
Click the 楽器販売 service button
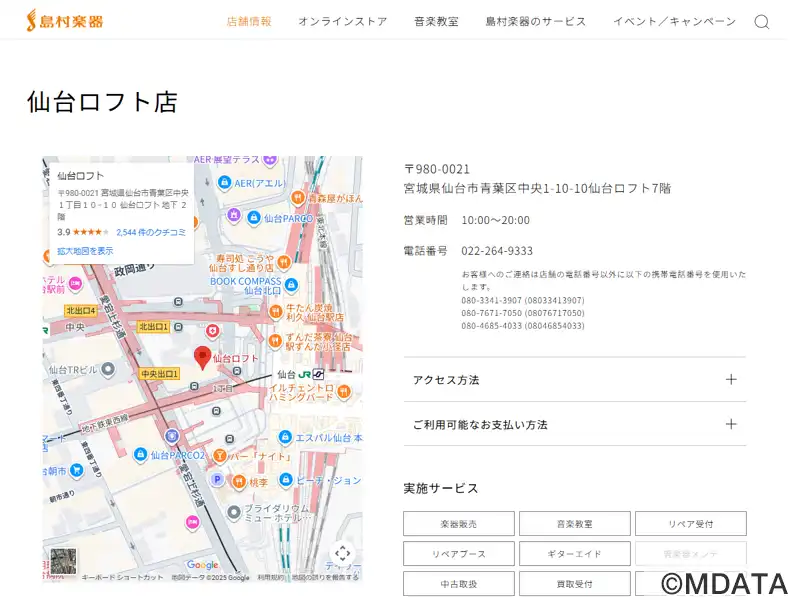point(459,524)
